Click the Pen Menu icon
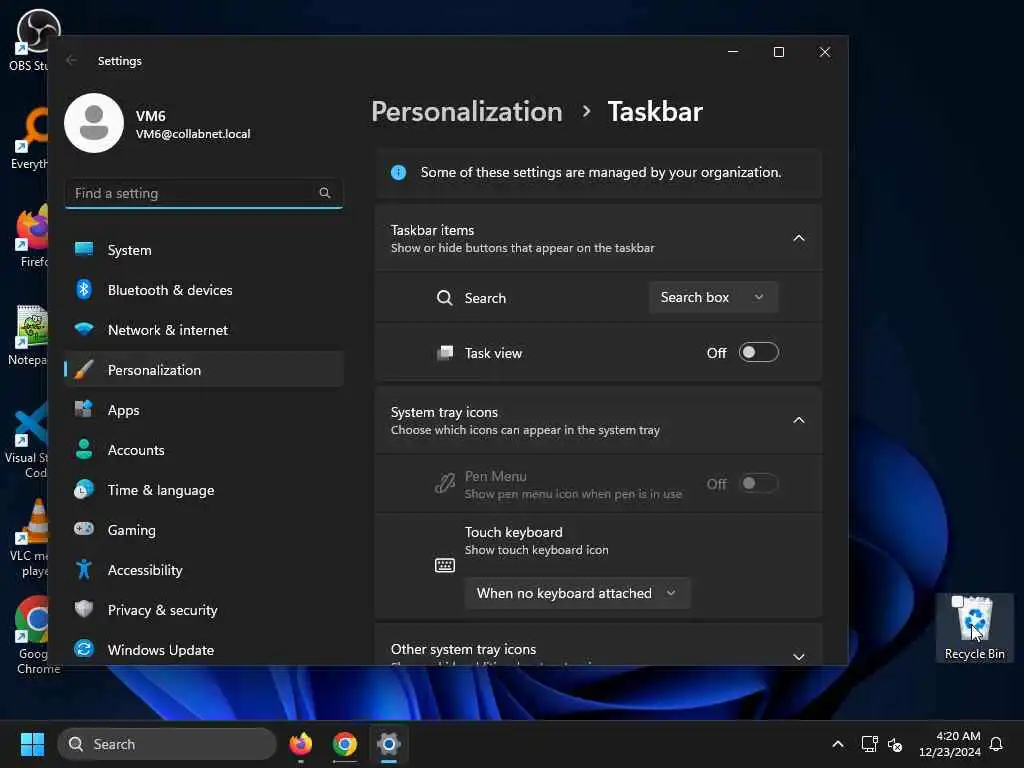Viewport: 1024px width, 768px height. tap(445, 484)
